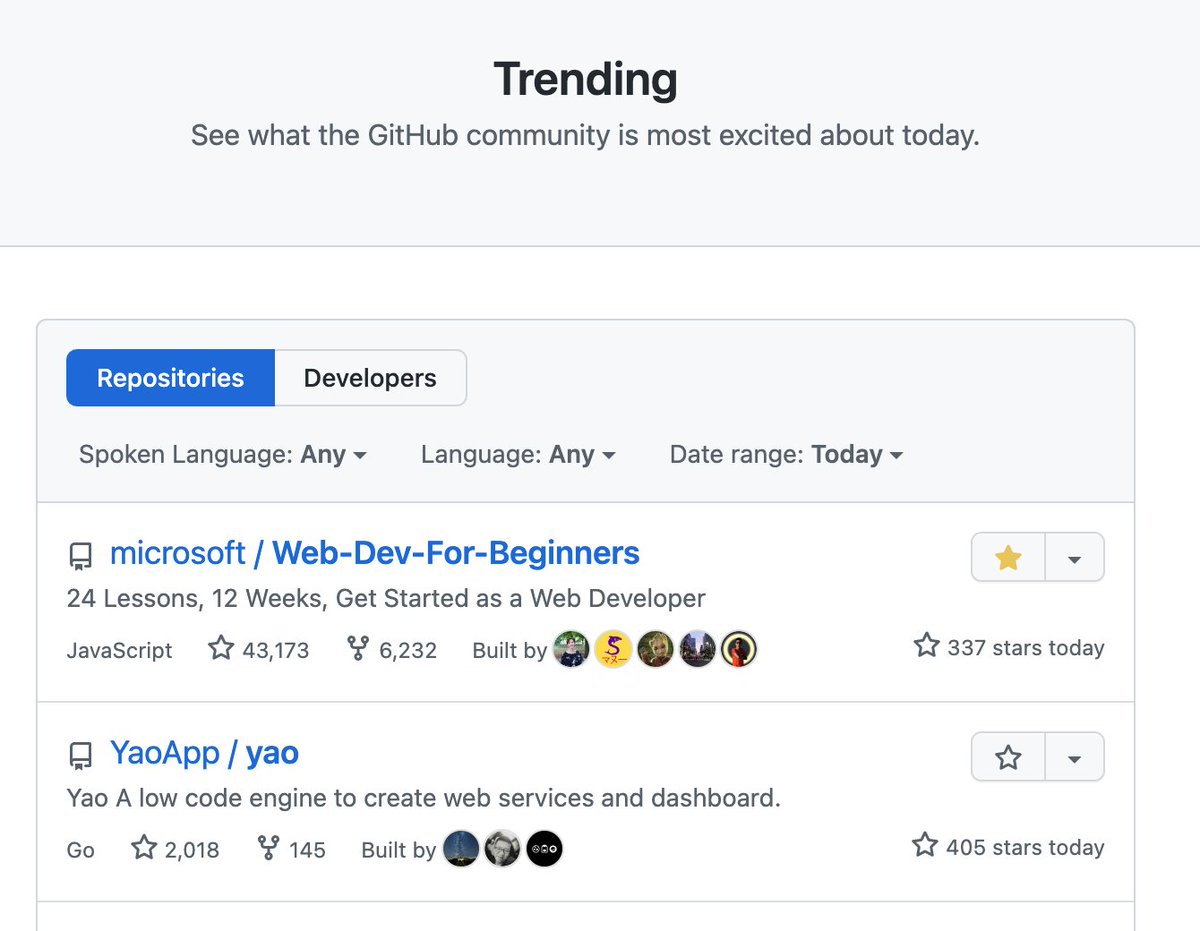Viewport: 1200px width, 931px height.
Task: Click the star icon beside 337 stars today
Action: pos(925,645)
